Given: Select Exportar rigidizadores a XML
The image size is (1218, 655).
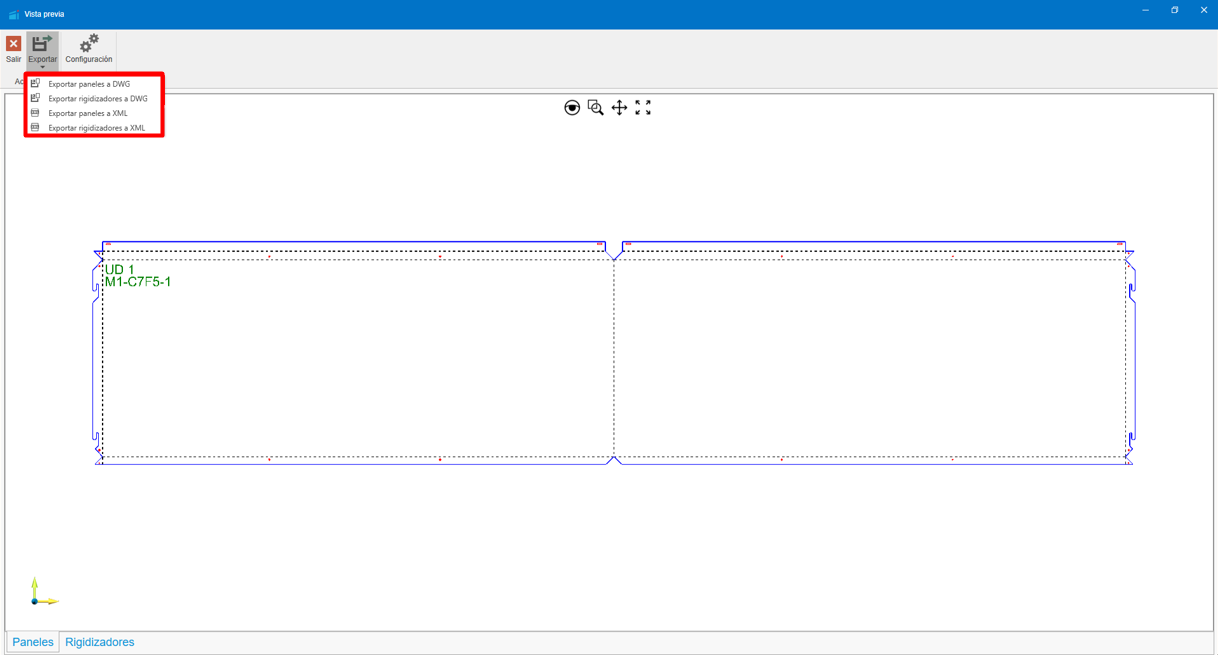Looking at the screenshot, I should 96,128.
